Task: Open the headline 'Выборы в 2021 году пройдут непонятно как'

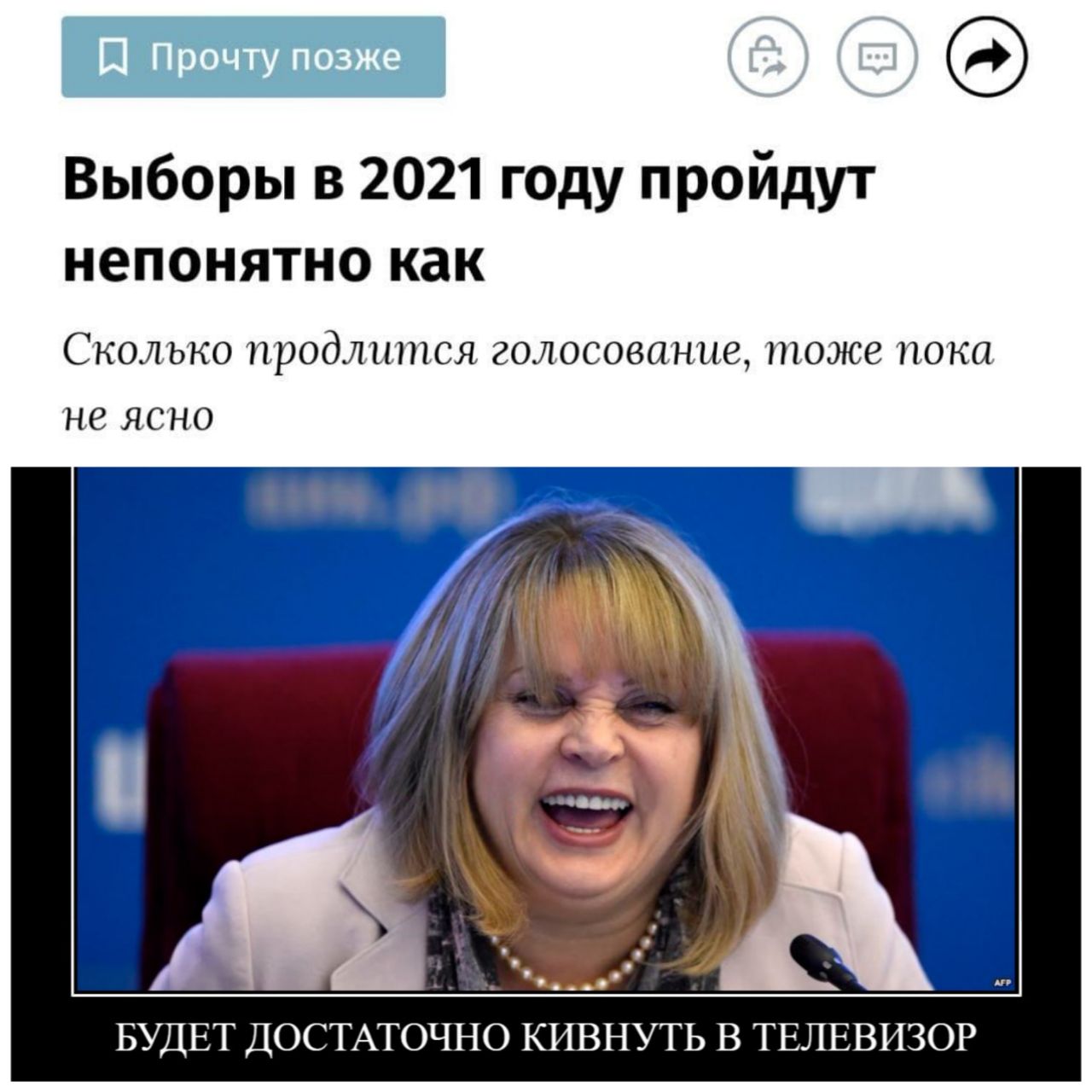Action: click(x=470, y=219)
